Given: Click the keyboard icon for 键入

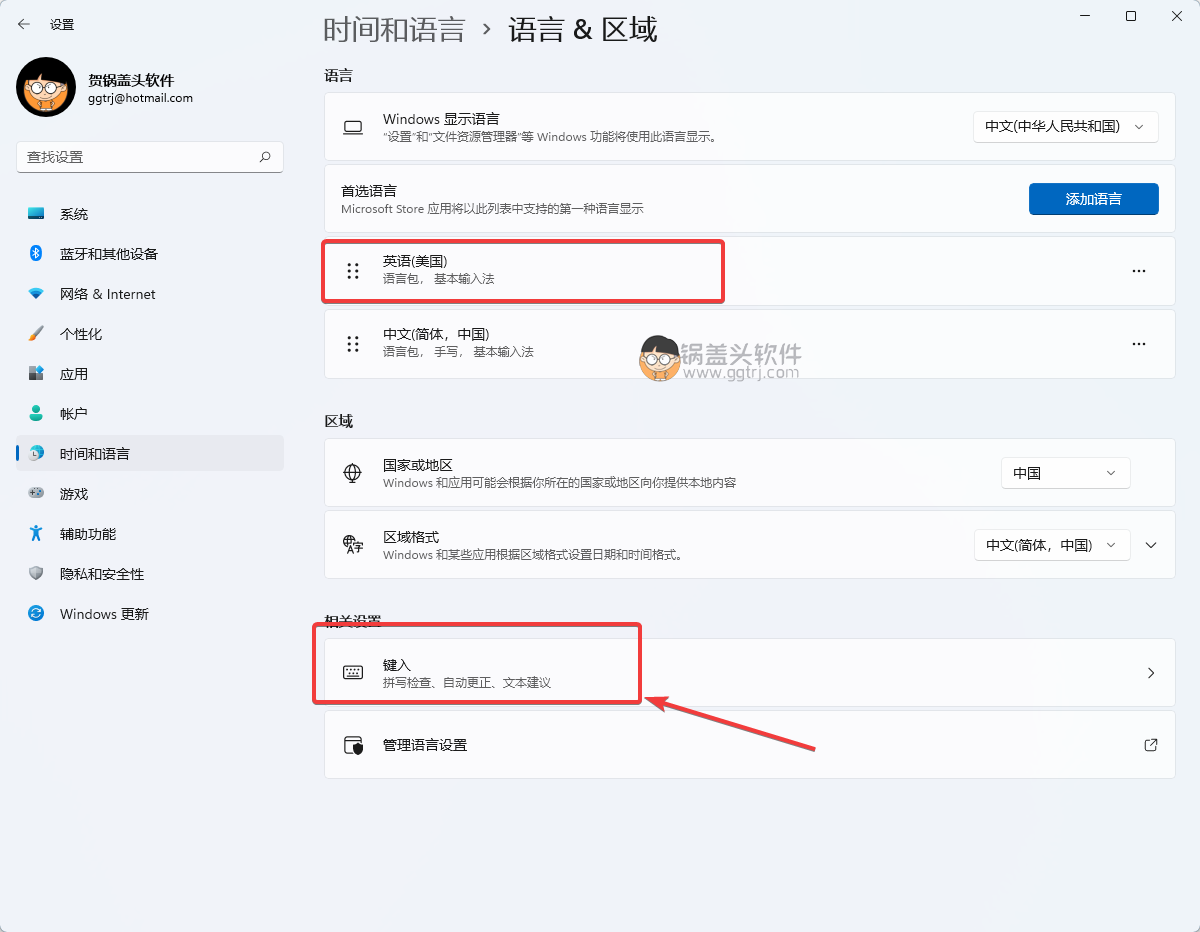Looking at the screenshot, I should tap(352, 673).
